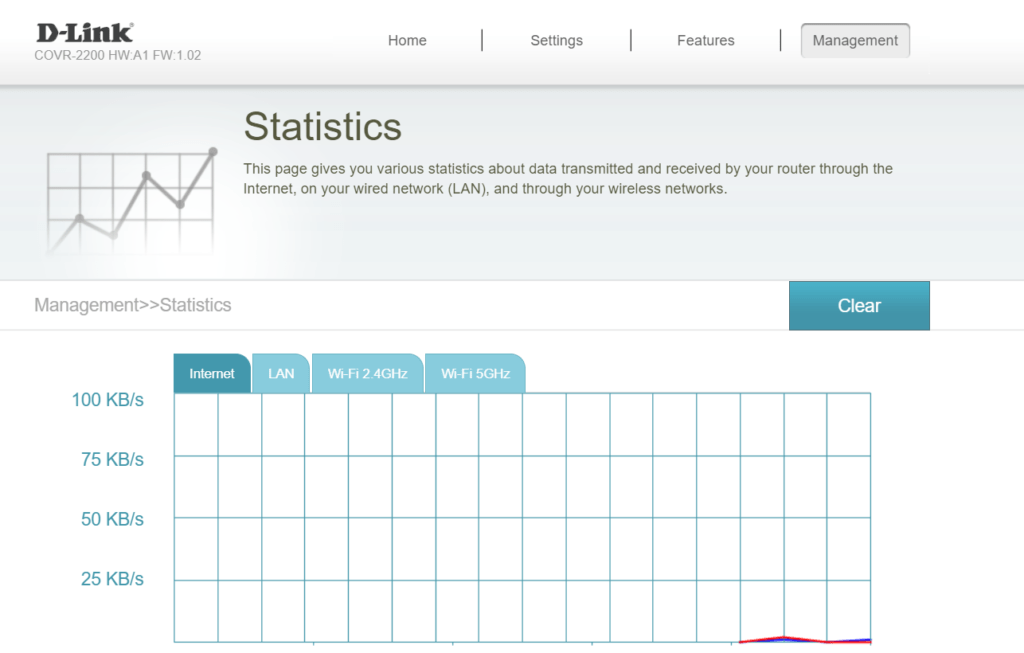This screenshot has width=1024, height=653.
Task: Open the Features menu
Action: pyautogui.click(x=705, y=41)
